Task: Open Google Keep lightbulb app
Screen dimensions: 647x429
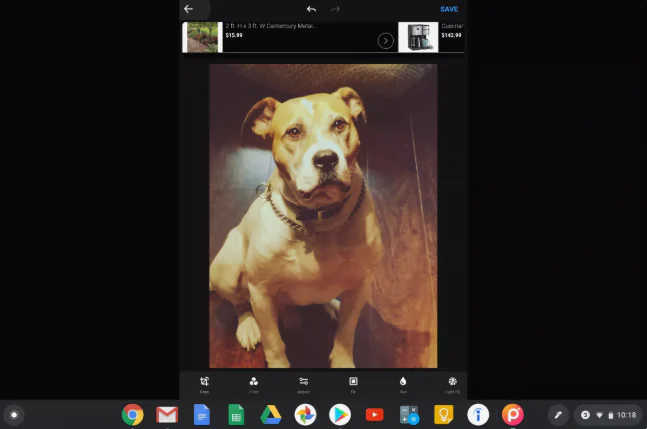Action: (x=444, y=415)
